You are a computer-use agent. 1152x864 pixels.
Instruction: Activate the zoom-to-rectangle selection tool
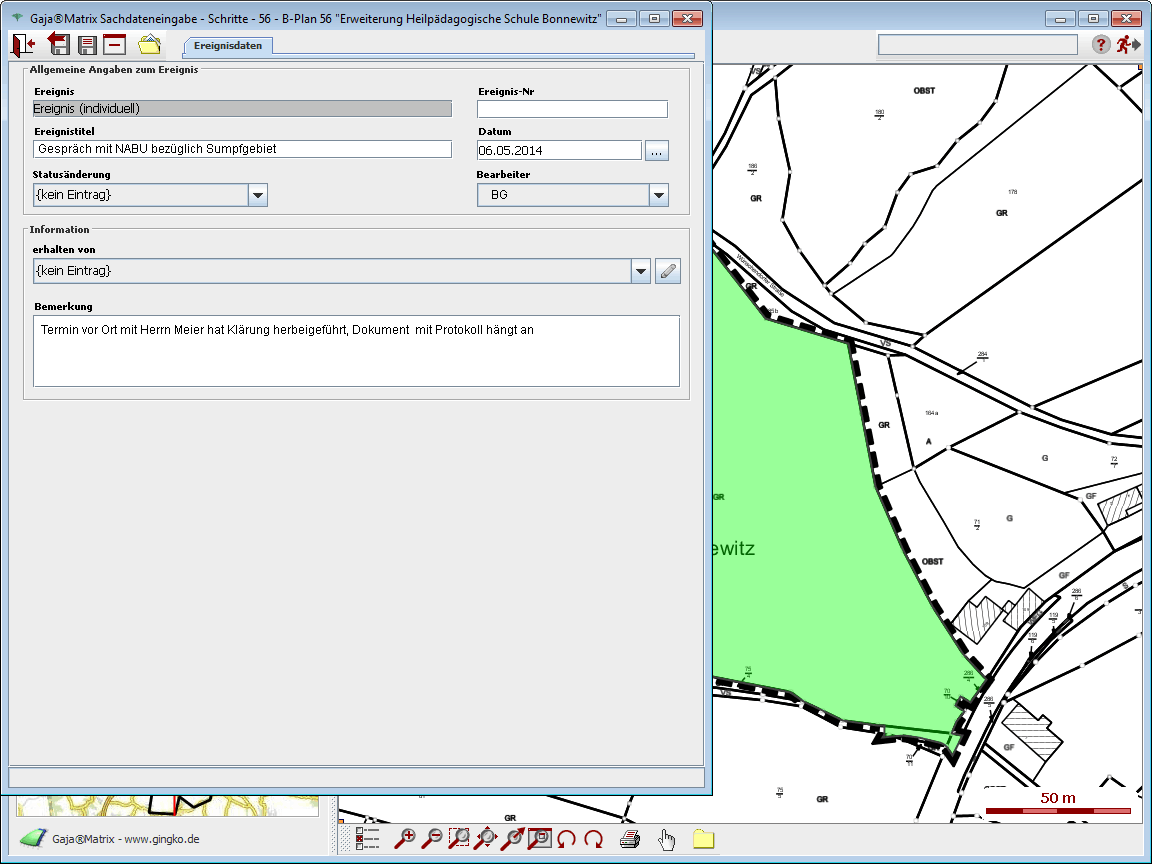pos(459,839)
